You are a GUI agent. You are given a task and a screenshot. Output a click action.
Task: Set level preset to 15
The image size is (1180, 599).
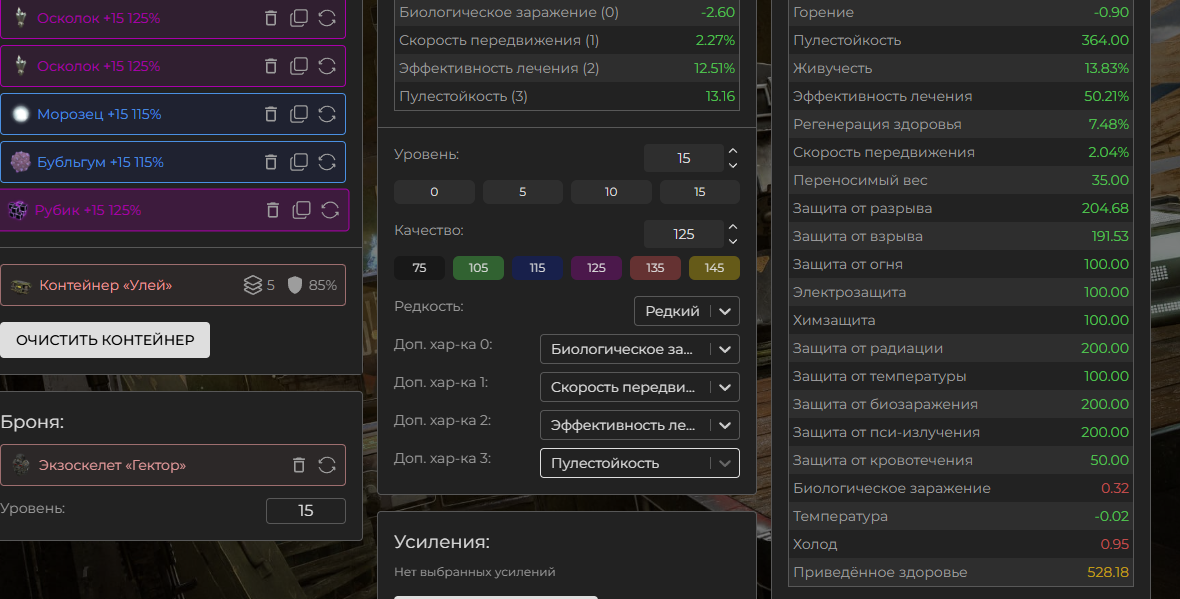click(x=700, y=192)
